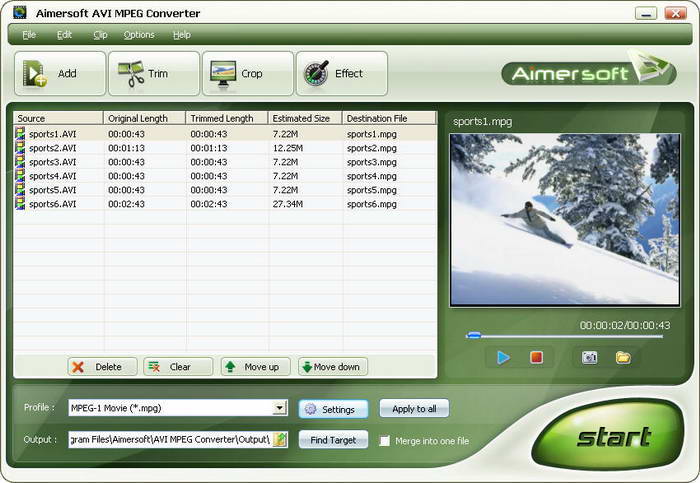Click Apply to all button

coord(414,408)
